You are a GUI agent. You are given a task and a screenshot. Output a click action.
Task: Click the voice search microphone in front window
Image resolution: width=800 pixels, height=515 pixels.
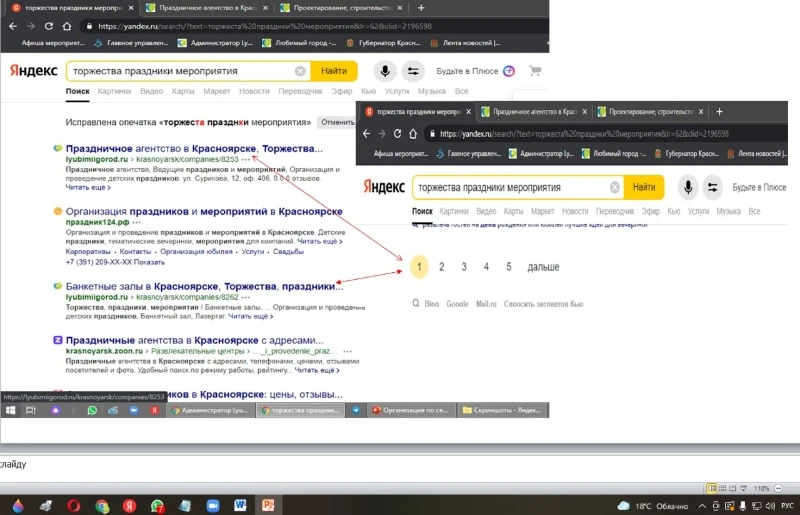(688, 187)
